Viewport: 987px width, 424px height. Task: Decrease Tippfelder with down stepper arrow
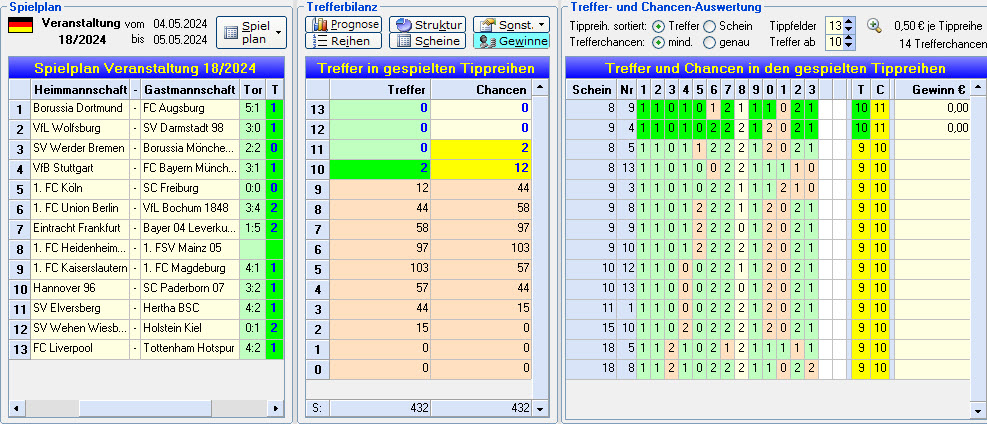pyautogui.click(x=849, y=30)
